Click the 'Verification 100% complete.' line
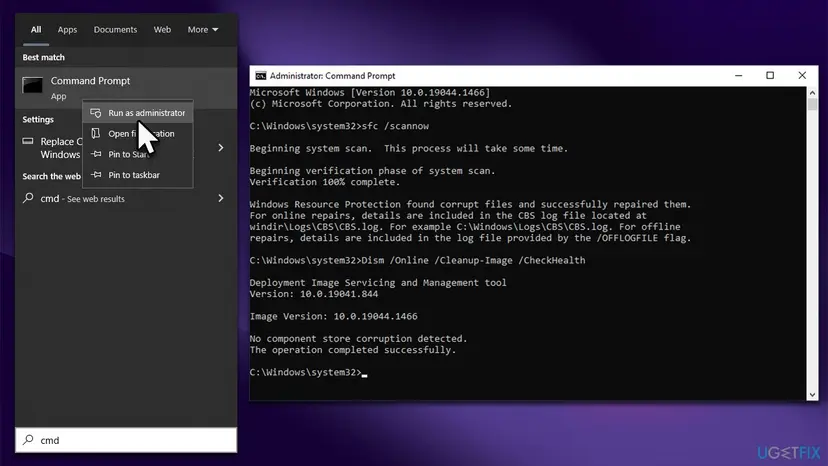This screenshot has height=466, width=828. click(x=325, y=182)
